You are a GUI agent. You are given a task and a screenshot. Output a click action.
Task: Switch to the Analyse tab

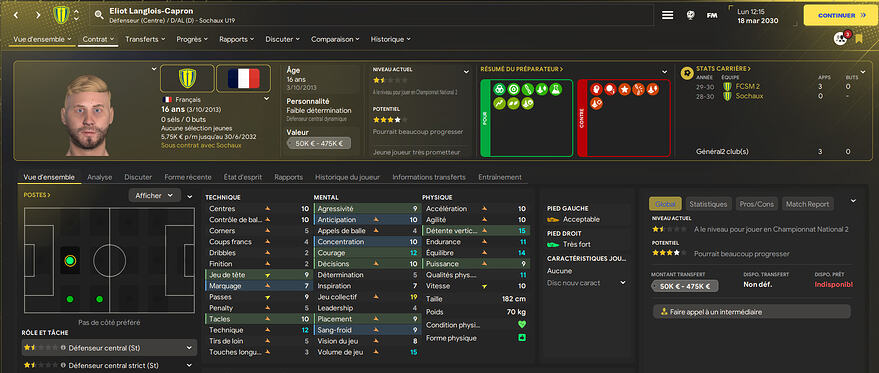pos(100,177)
